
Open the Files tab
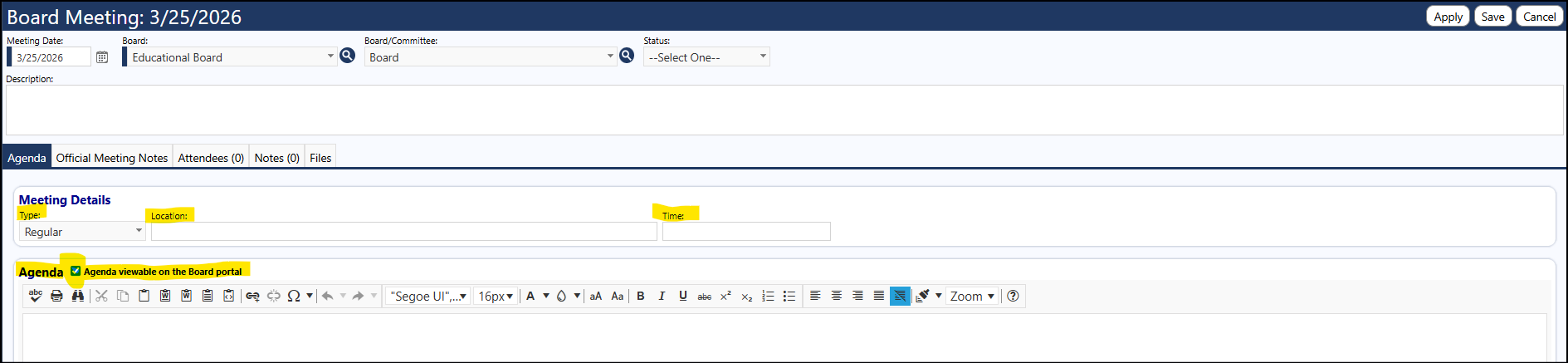320,158
